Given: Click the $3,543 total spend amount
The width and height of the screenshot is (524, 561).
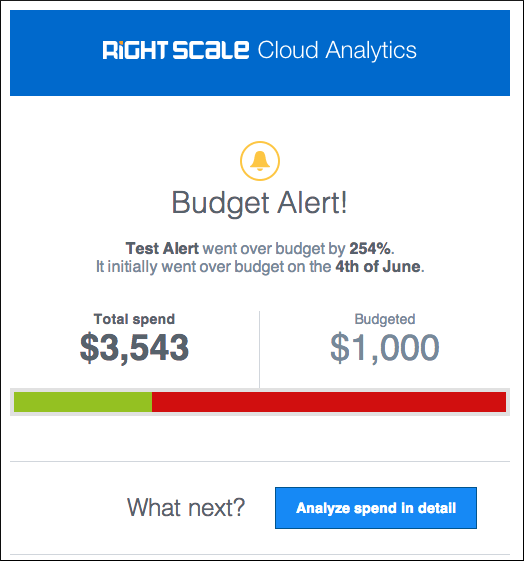Looking at the screenshot, I should 134,347.
